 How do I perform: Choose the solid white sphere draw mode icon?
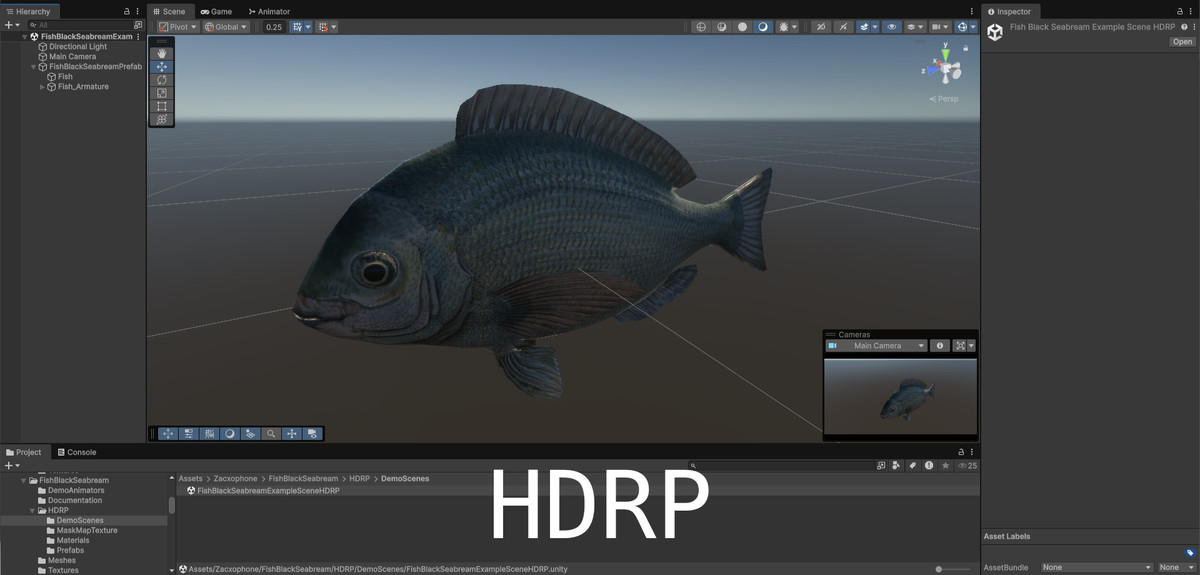742,27
